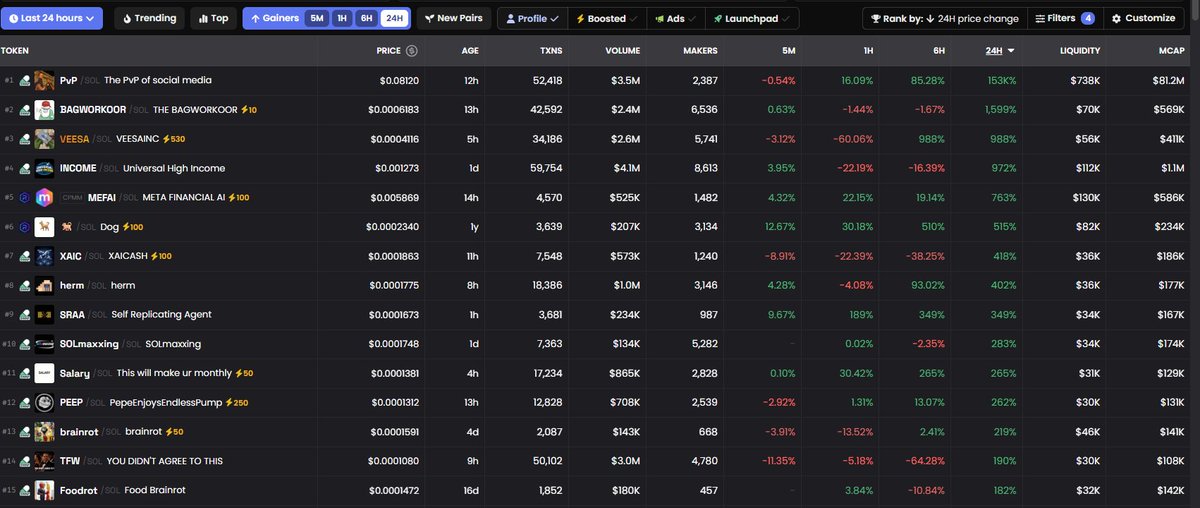Click the SRAA token logo
The height and width of the screenshot is (508, 1200).
[x=44, y=314]
